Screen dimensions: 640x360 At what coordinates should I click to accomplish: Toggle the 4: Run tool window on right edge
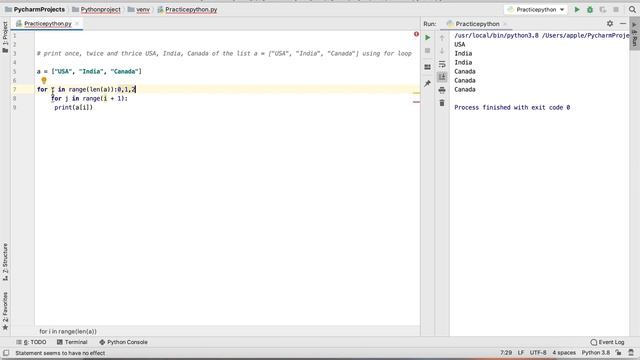pos(634,34)
